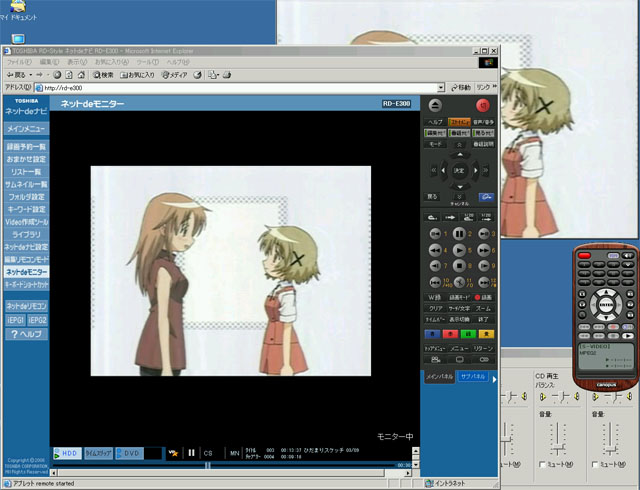Fast forward using the double-right arrow button
Viewport: 640px width, 490px height.
point(484,249)
